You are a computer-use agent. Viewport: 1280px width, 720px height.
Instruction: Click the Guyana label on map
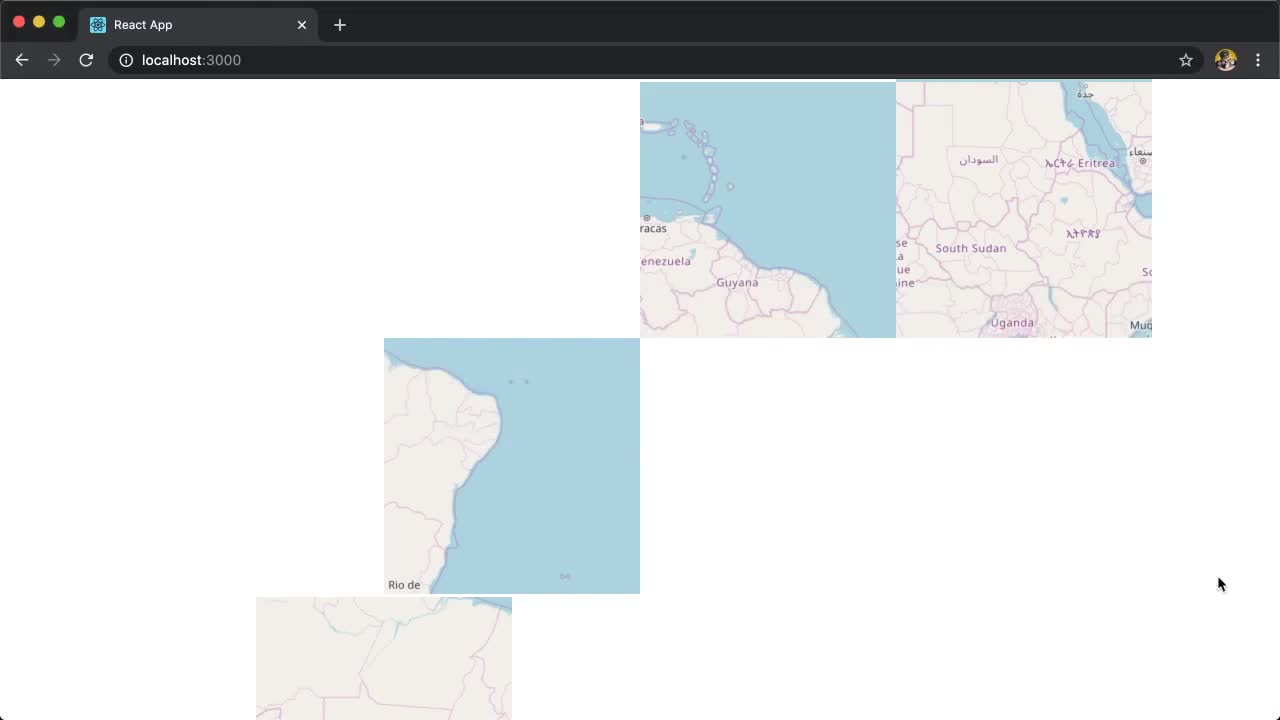[x=737, y=283]
